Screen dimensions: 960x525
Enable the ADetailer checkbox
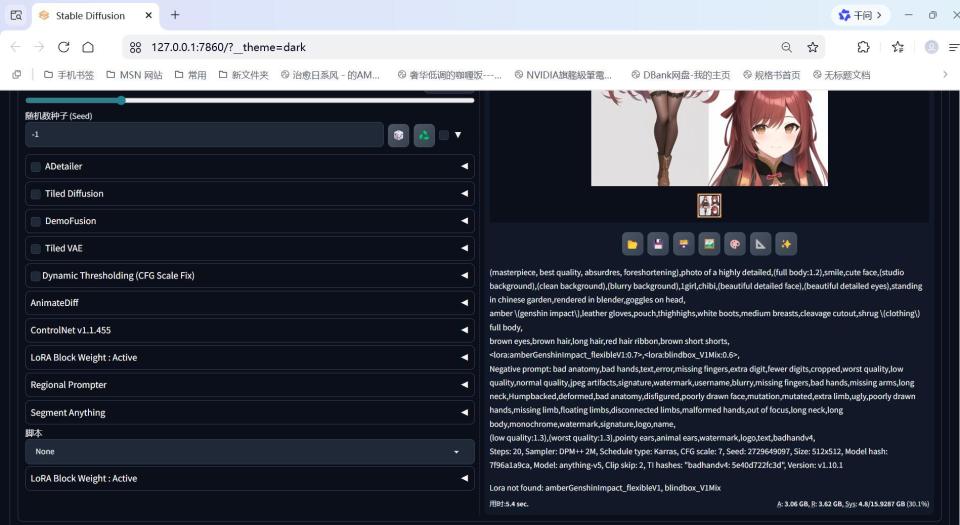pyautogui.click(x=36, y=166)
